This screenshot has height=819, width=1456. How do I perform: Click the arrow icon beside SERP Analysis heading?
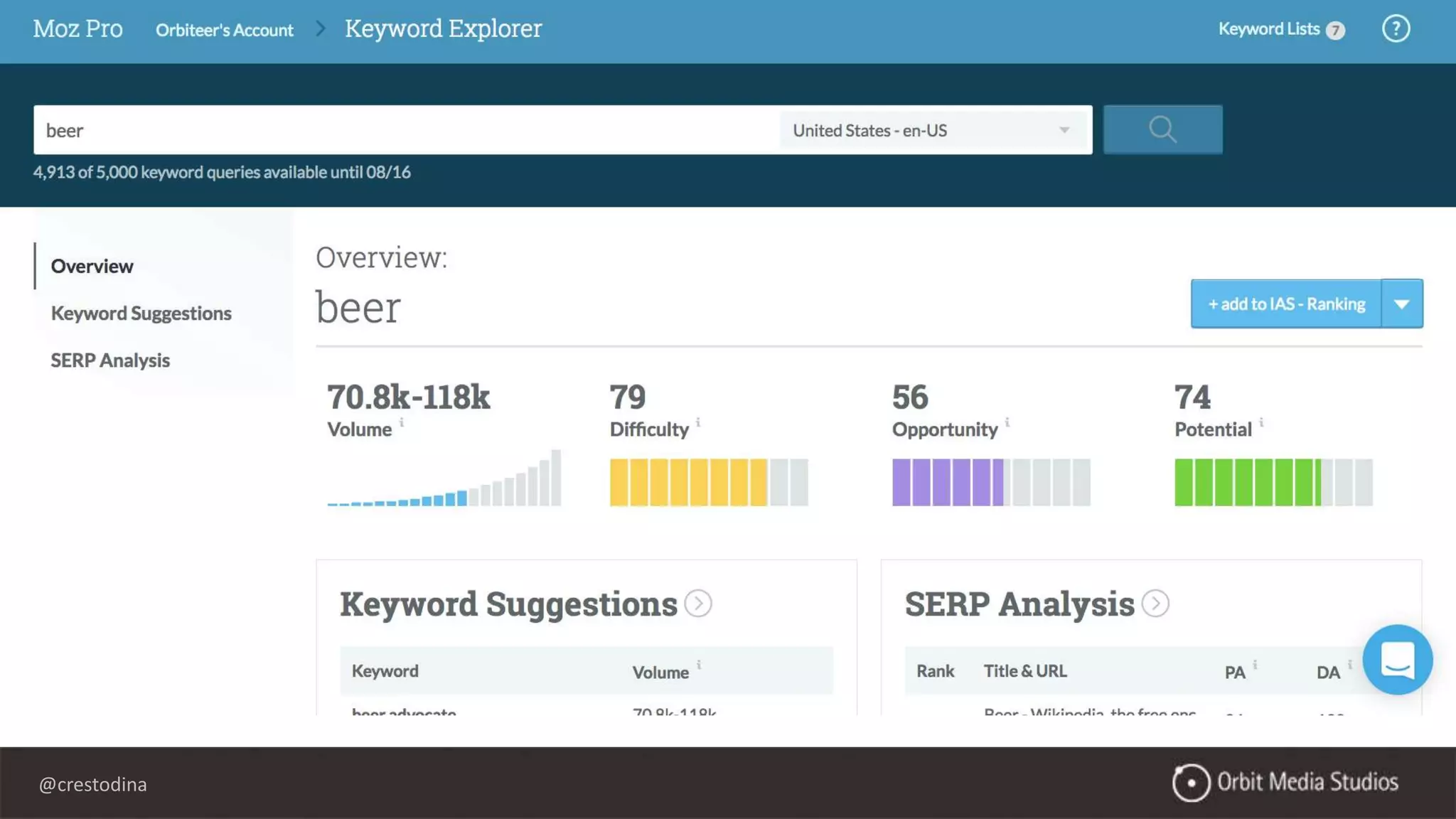(1155, 604)
